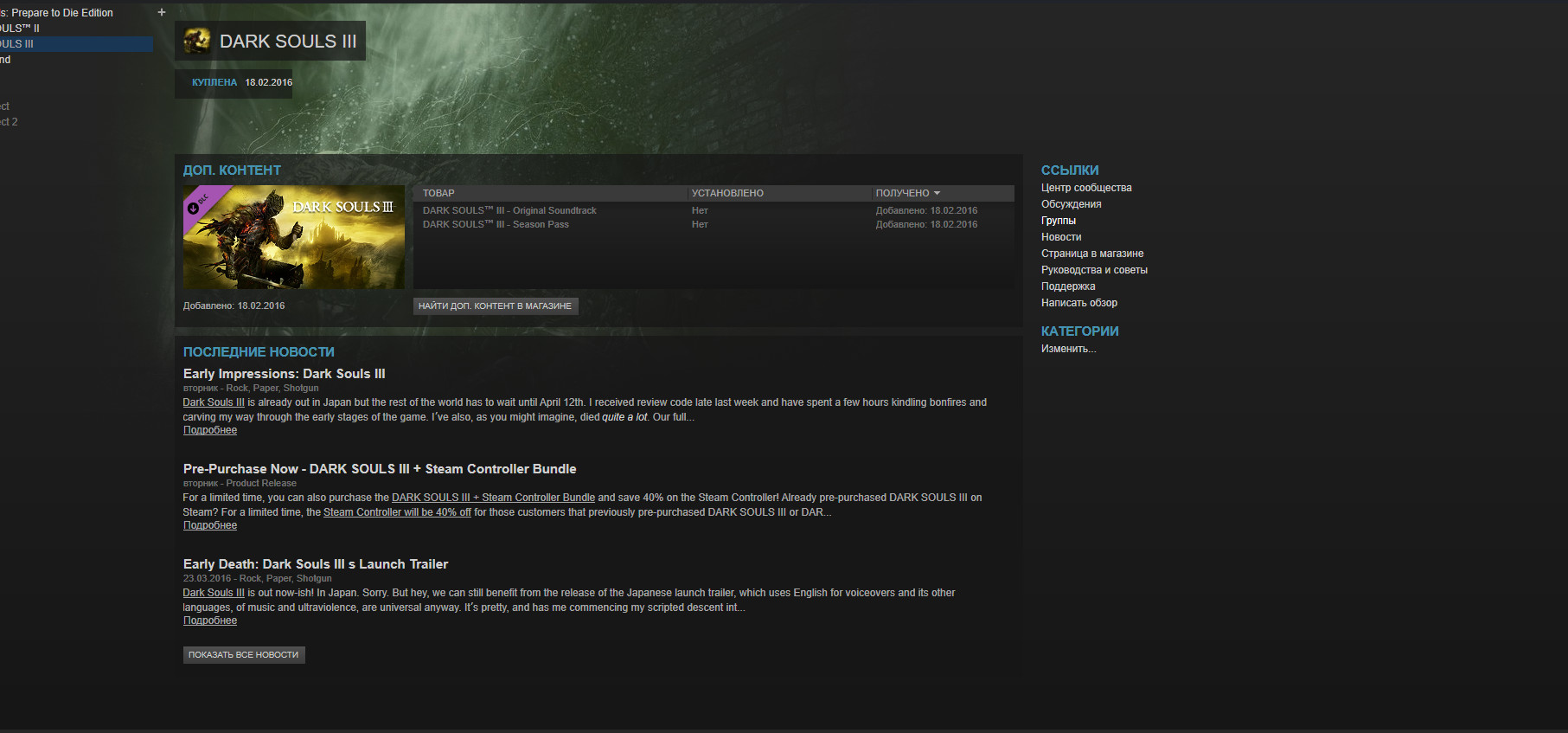Follow Dark Souls III link in Early Death text

(214, 593)
